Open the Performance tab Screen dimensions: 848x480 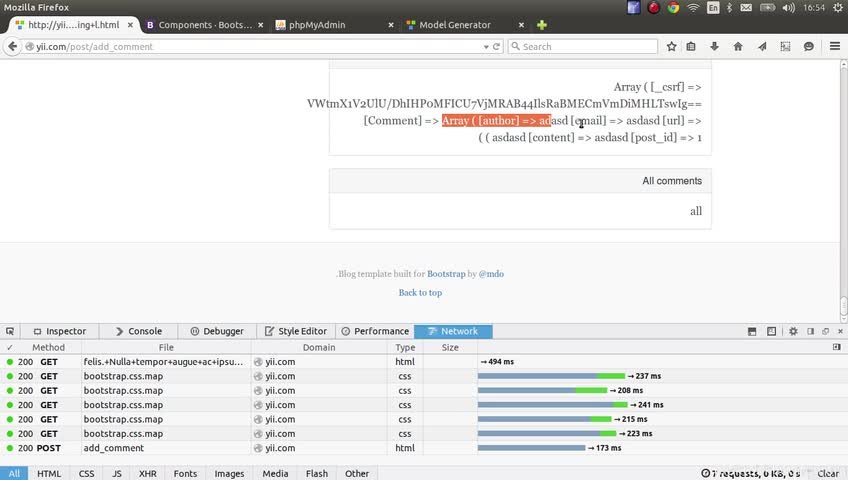coord(375,331)
